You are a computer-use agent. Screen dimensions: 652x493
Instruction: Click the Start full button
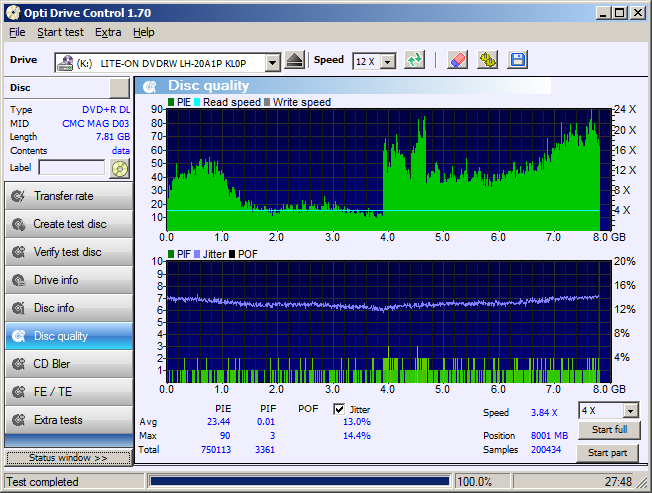[x=609, y=430]
